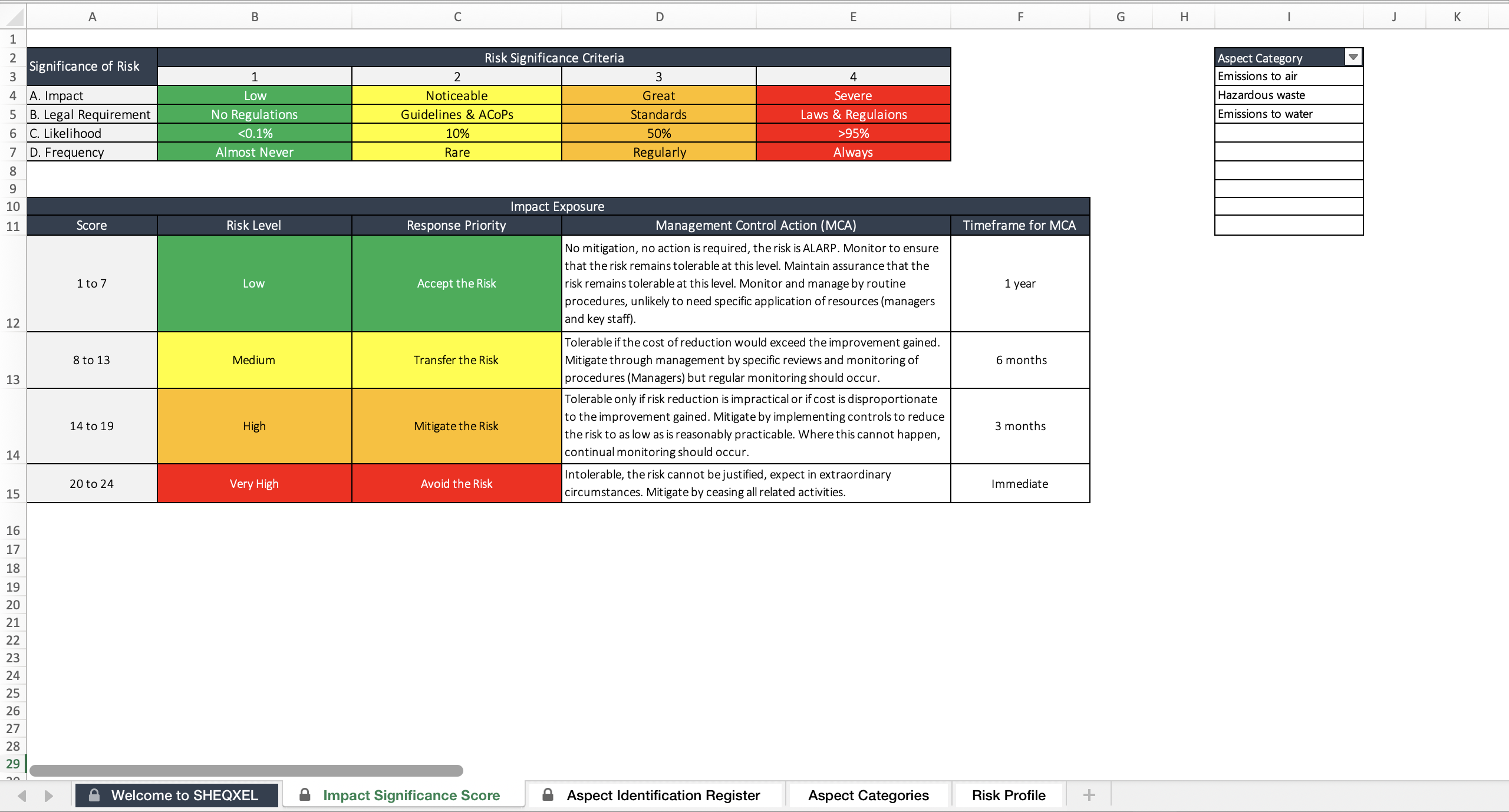Image resolution: width=1509 pixels, height=812 pixels.
Task: Click the horizontal scrollbar thumb
Action: (x=246, y=770)
